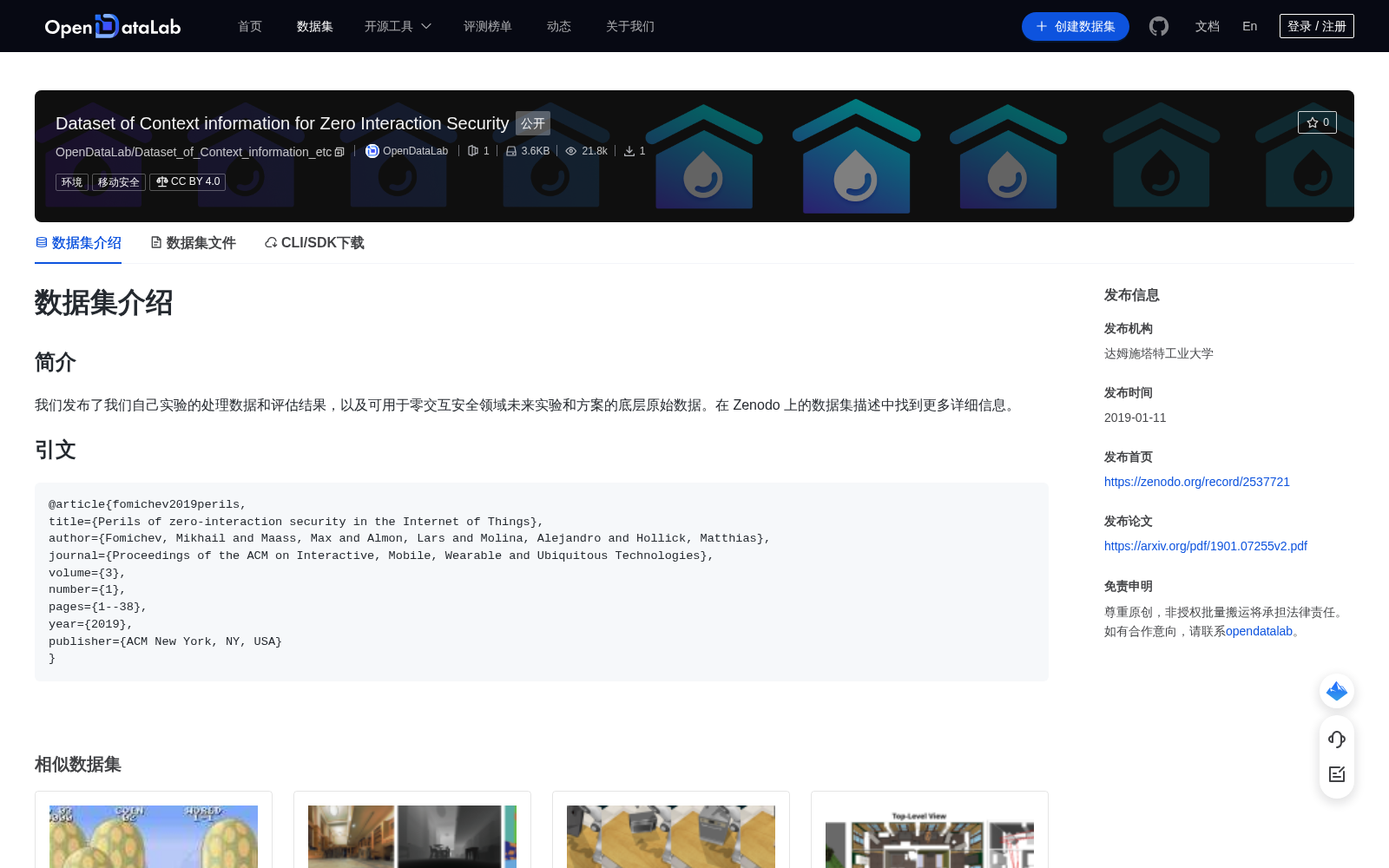Click the dataset title text
The width and height of the screenshot is (1389, 868).
[282, 123]
